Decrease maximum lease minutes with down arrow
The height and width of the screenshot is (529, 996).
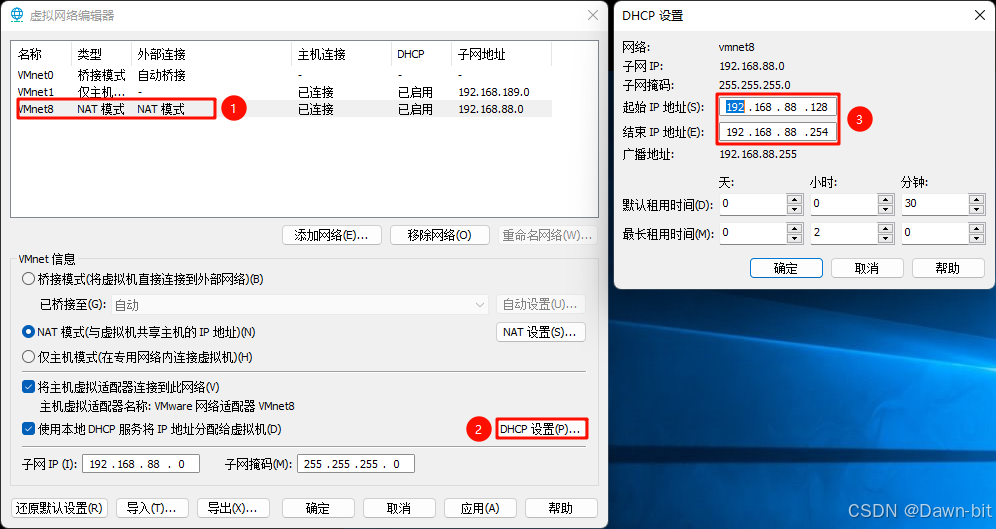[x=977, y=238]
